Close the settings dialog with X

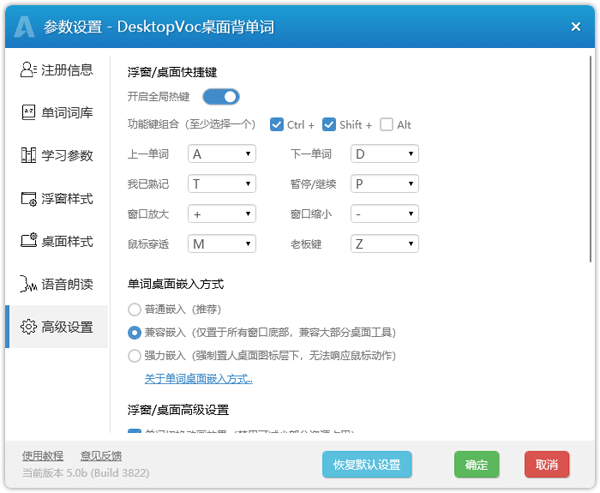[x=576, y=27]
